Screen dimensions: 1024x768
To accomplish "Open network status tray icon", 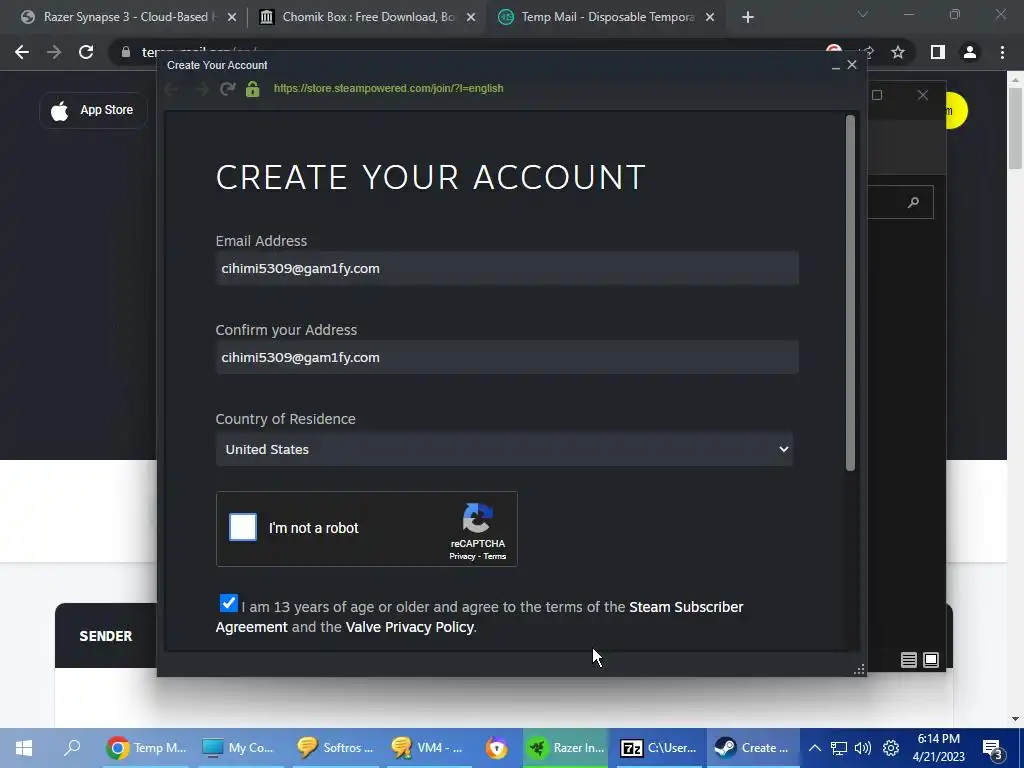I will coord(839,748).
